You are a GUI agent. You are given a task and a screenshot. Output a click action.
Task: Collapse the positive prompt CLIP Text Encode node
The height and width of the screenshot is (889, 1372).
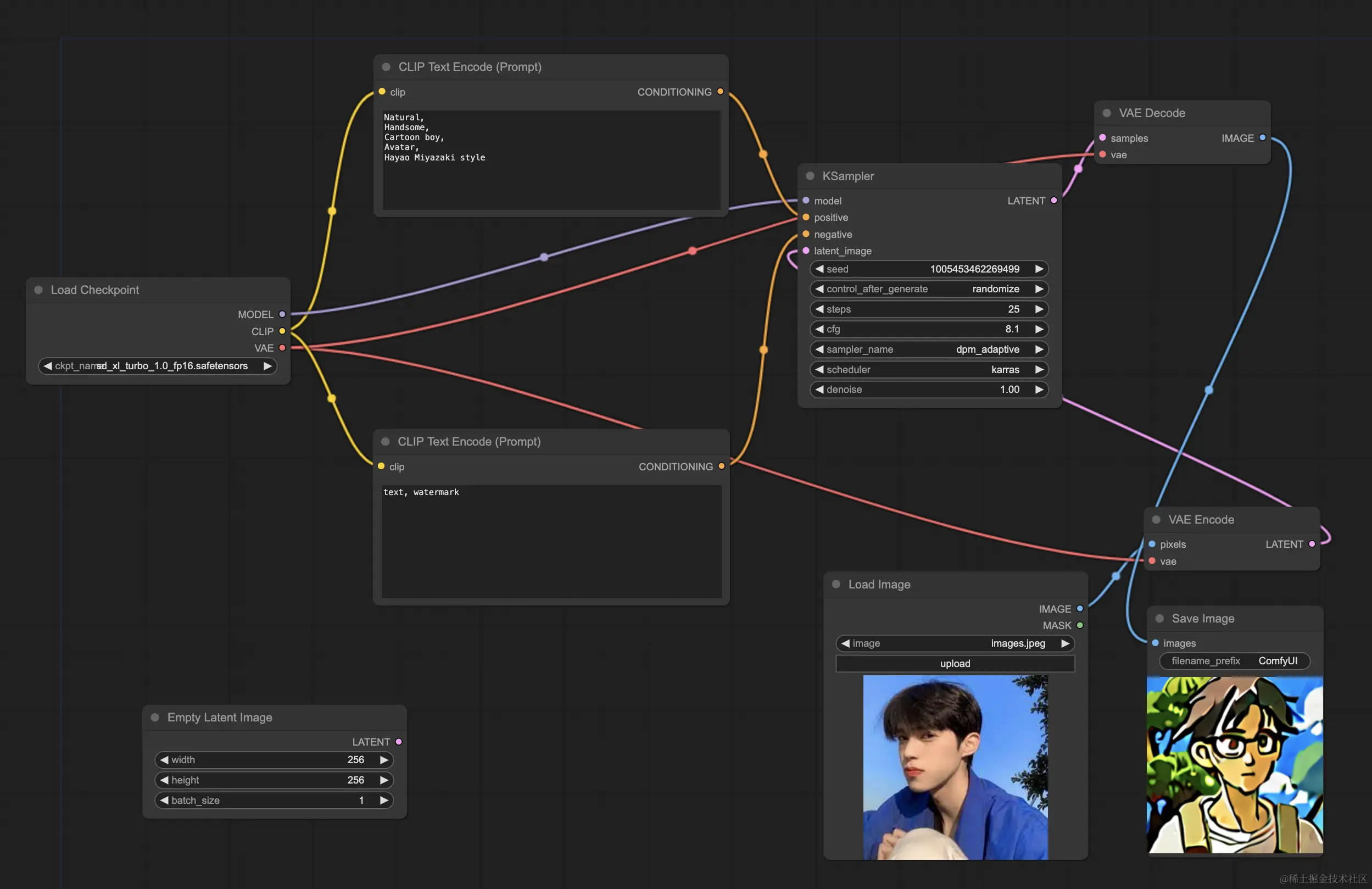point(386,67)
